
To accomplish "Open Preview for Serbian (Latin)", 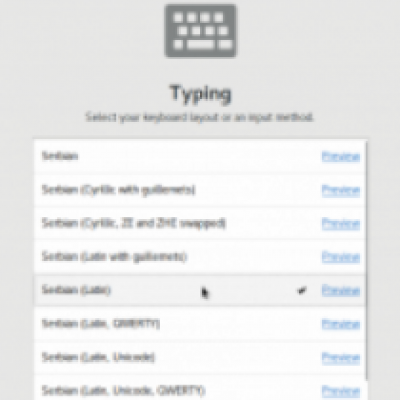I will click(341, 290).
